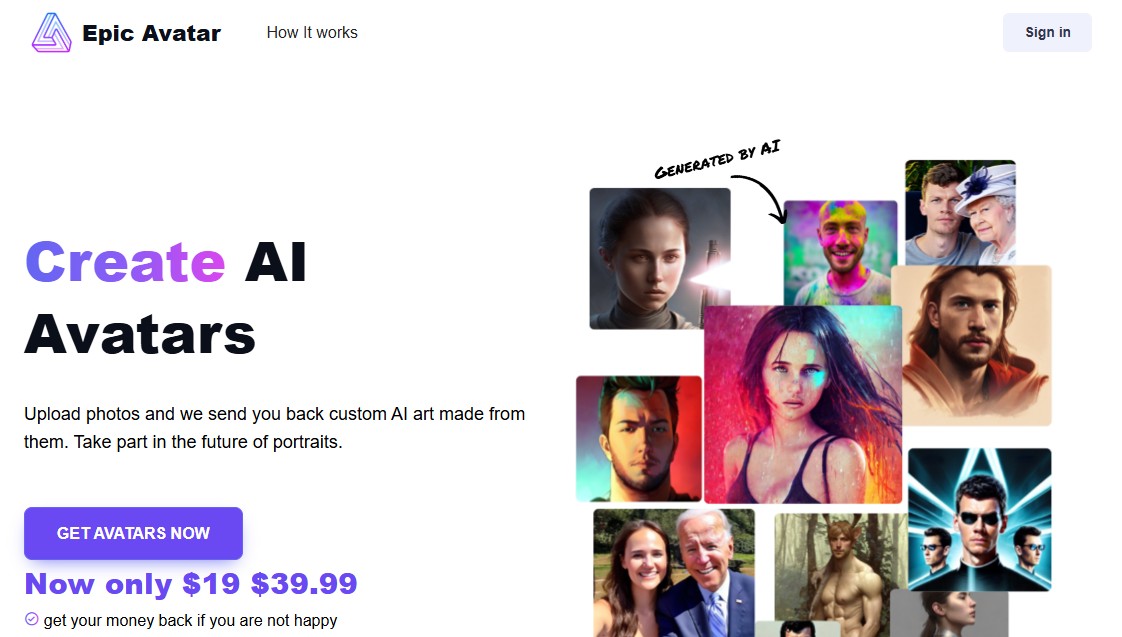Click the Sign in button

[x=1047, y=32]
